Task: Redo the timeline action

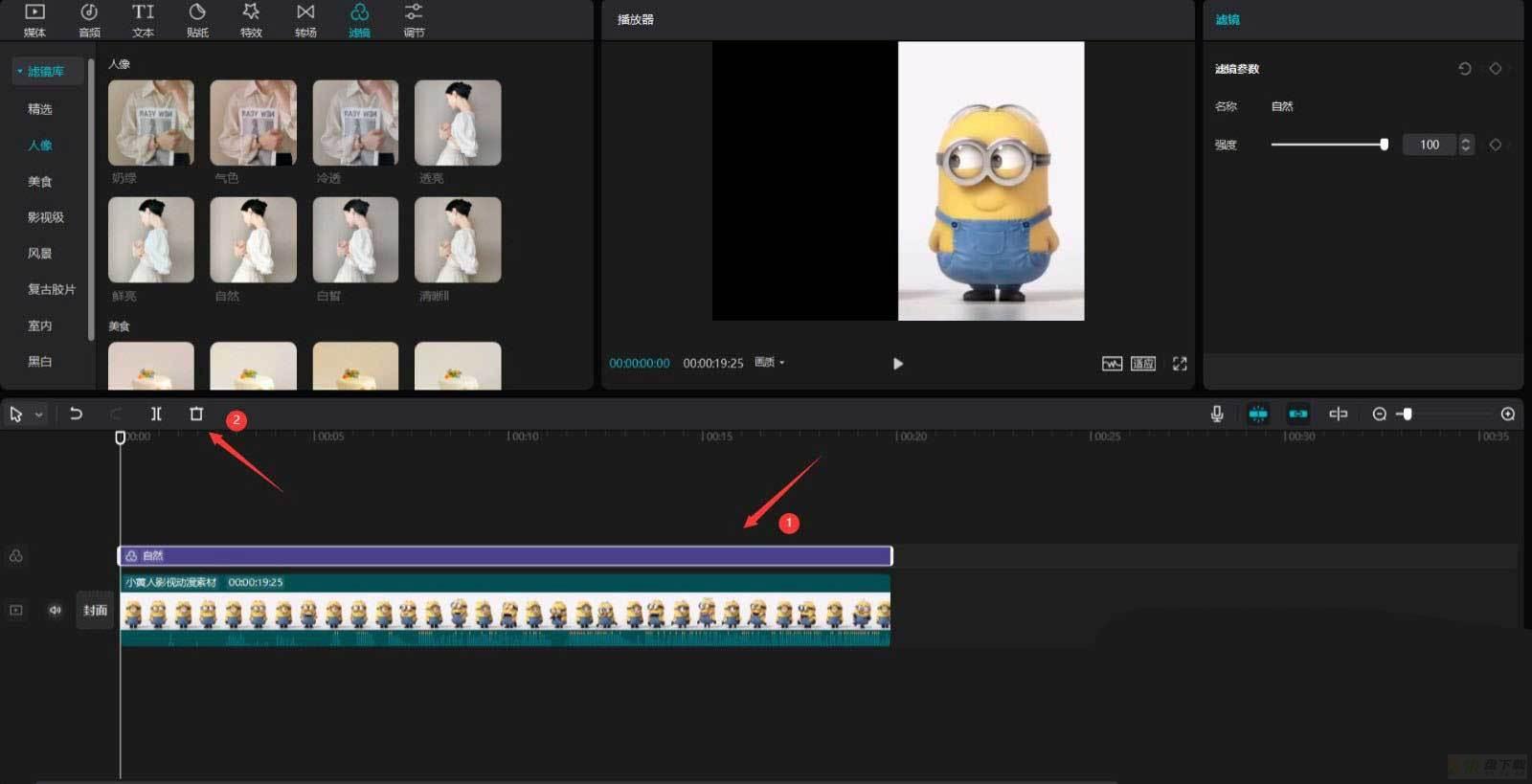Action: click(x=116, y=414)
